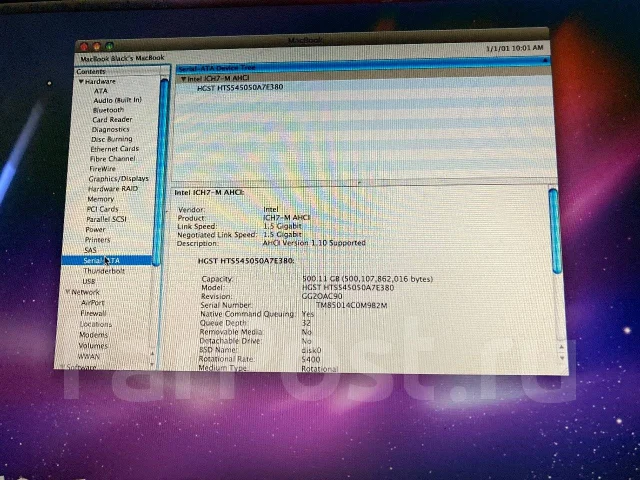Screen dimensions: 640x480
Task: Click the details pane scroll up arrow
Action: click(x=562, y=347)
